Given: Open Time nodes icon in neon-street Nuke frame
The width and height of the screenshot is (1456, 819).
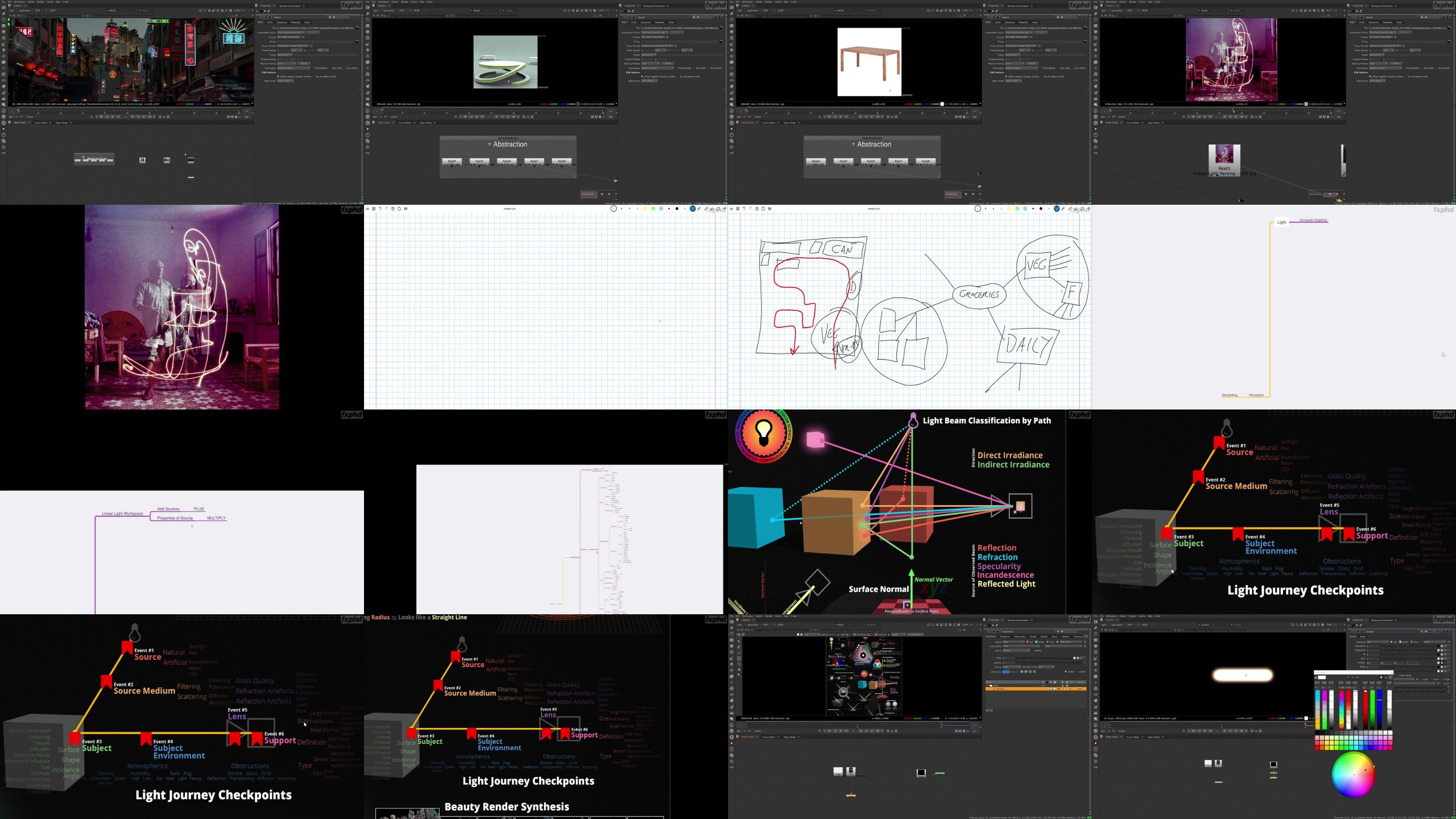Looking at the screenshot, I should tap(3, 20).
